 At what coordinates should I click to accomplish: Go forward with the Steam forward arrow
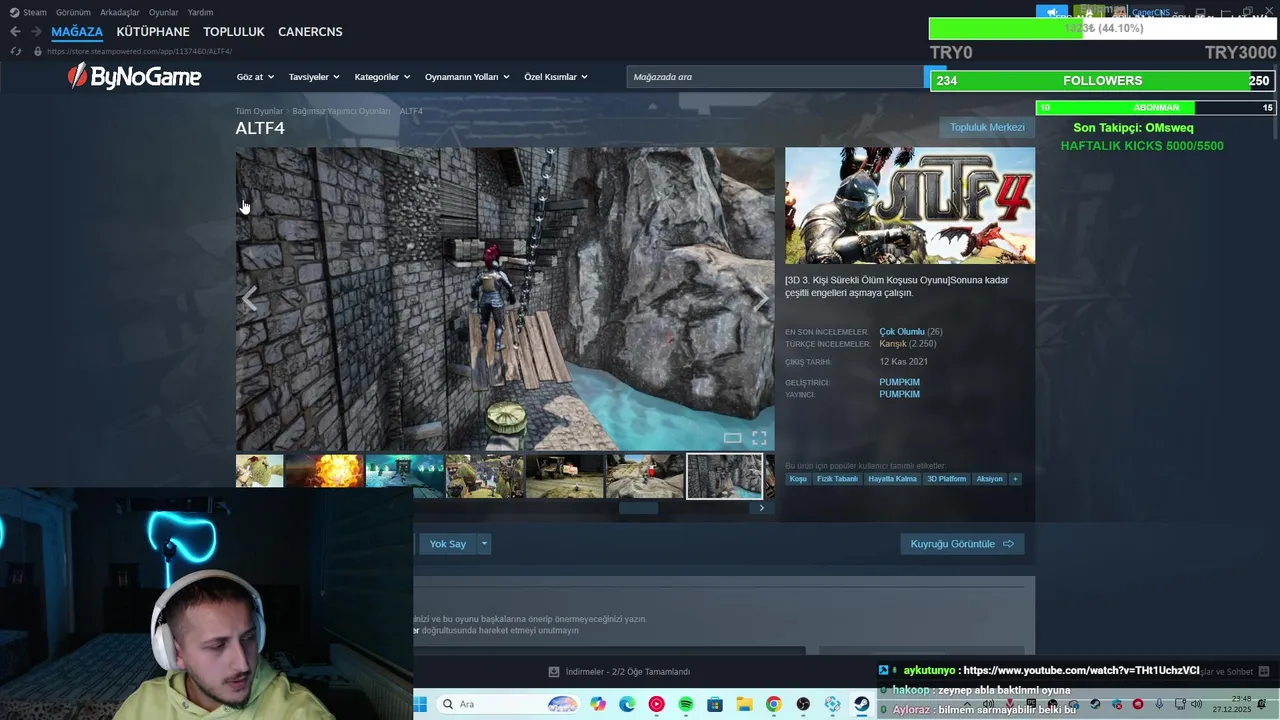tap(36, 32)
